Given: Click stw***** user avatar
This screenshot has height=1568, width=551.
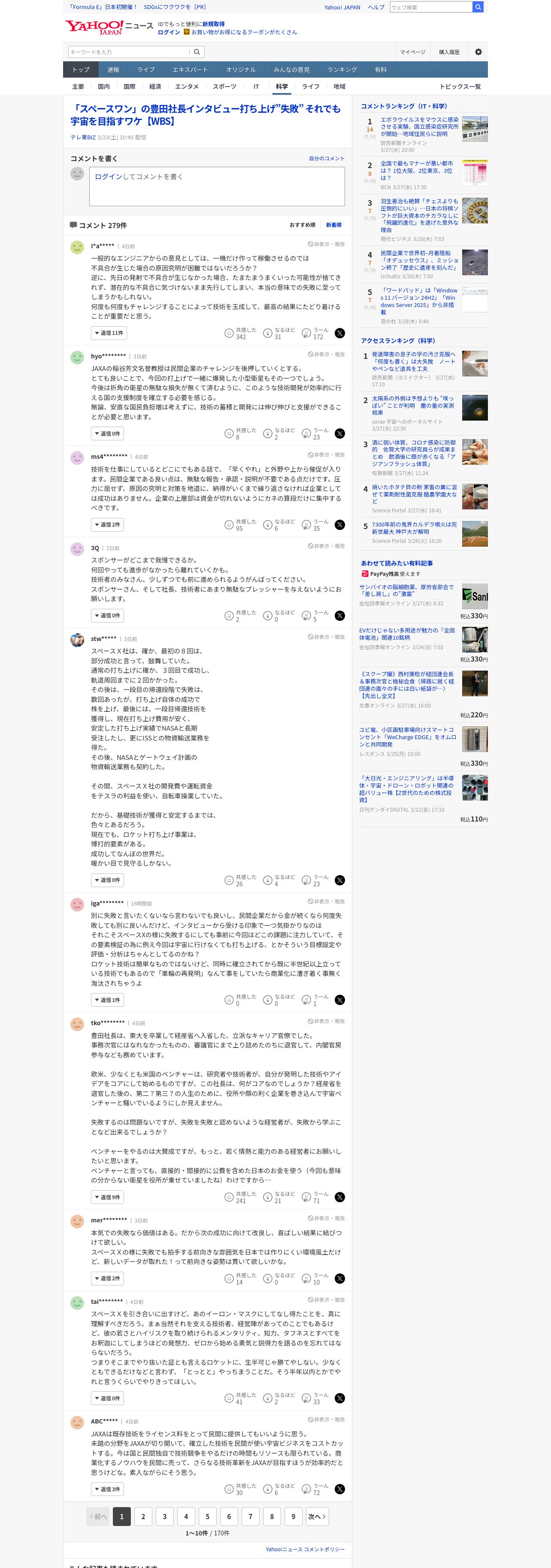Looking at the screenshot, I should pyautogui.click(x=77, y=640).
